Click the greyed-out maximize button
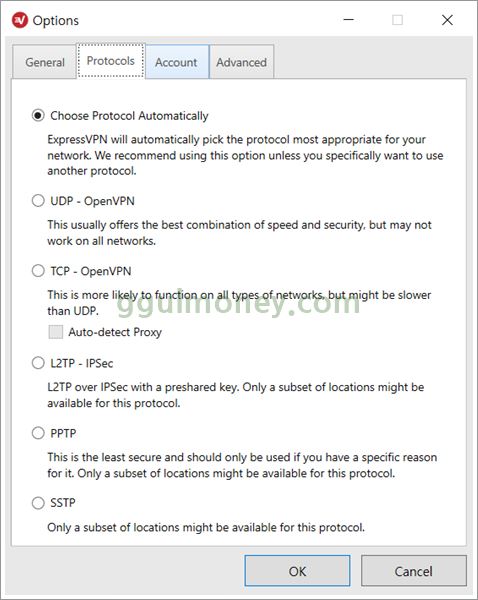478x600 pixels. pos(398,20)
